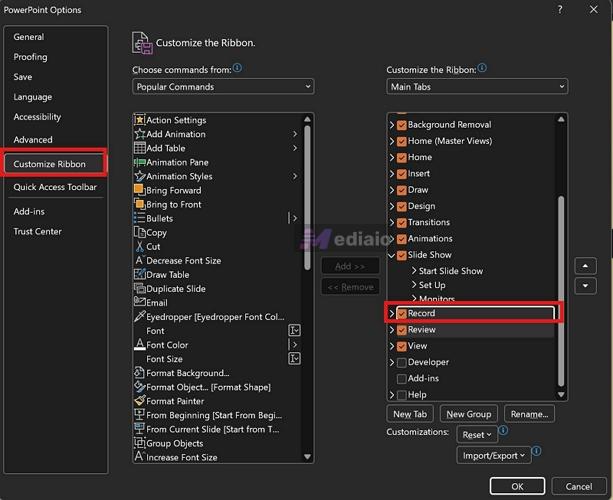
Task: Open the Choose commands from dropdown
Action: (223, 86)
